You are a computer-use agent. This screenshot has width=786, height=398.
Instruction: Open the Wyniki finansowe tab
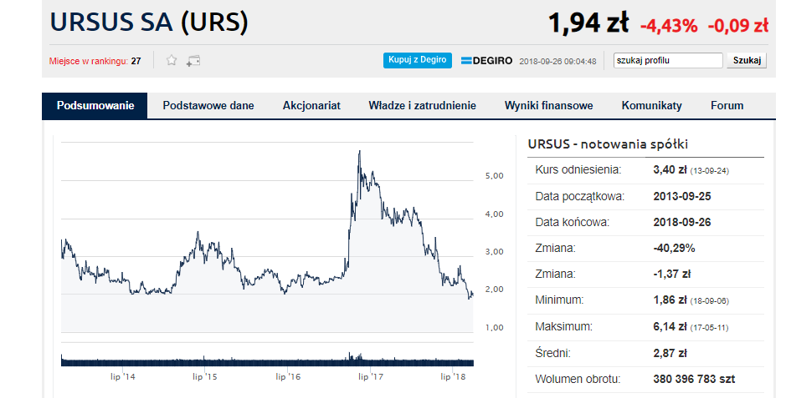point(548,106)
